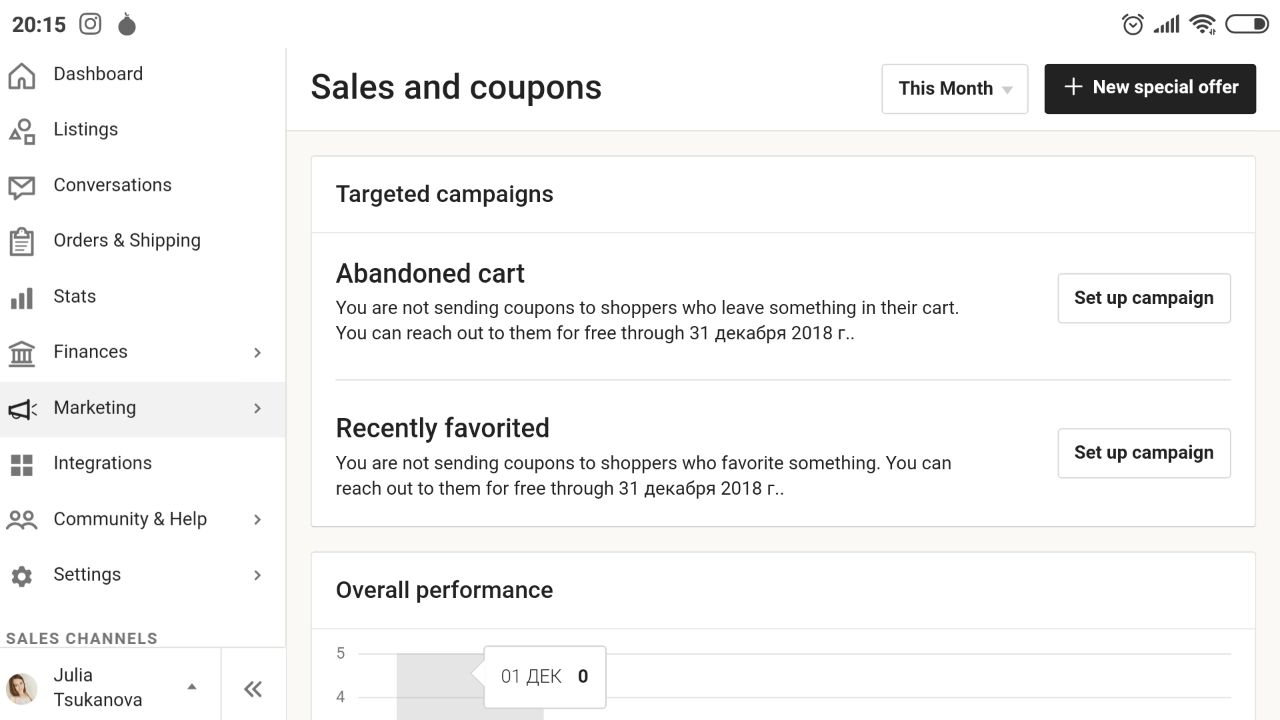Screen dimensions: 1280x720
Task: Open Listings via its shapes icon
Action: [21, 130]
